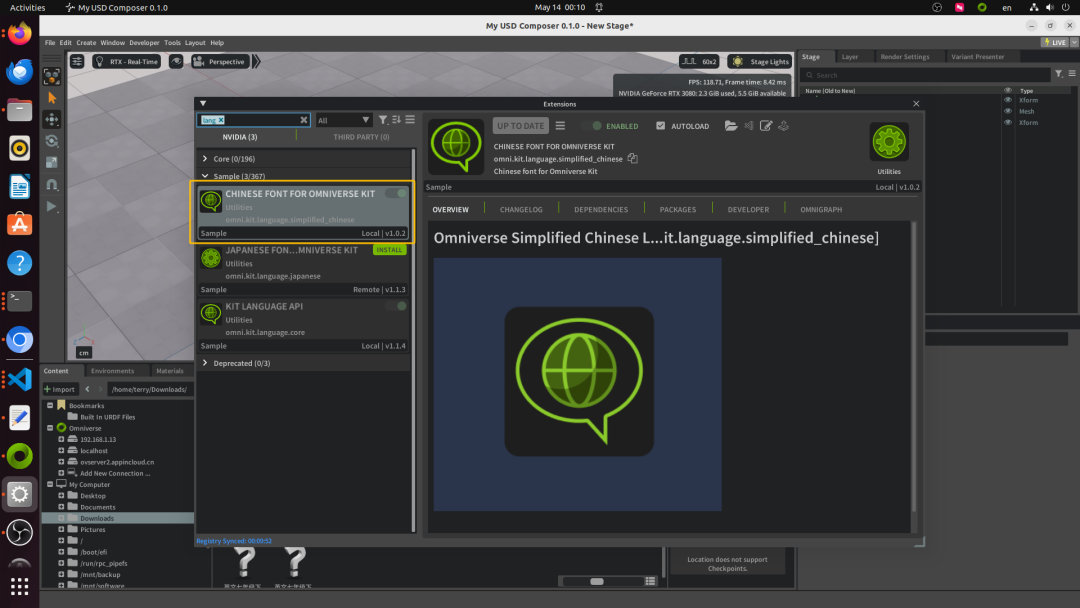
Task: Activate the Scale tool
Action: point(52,163)
